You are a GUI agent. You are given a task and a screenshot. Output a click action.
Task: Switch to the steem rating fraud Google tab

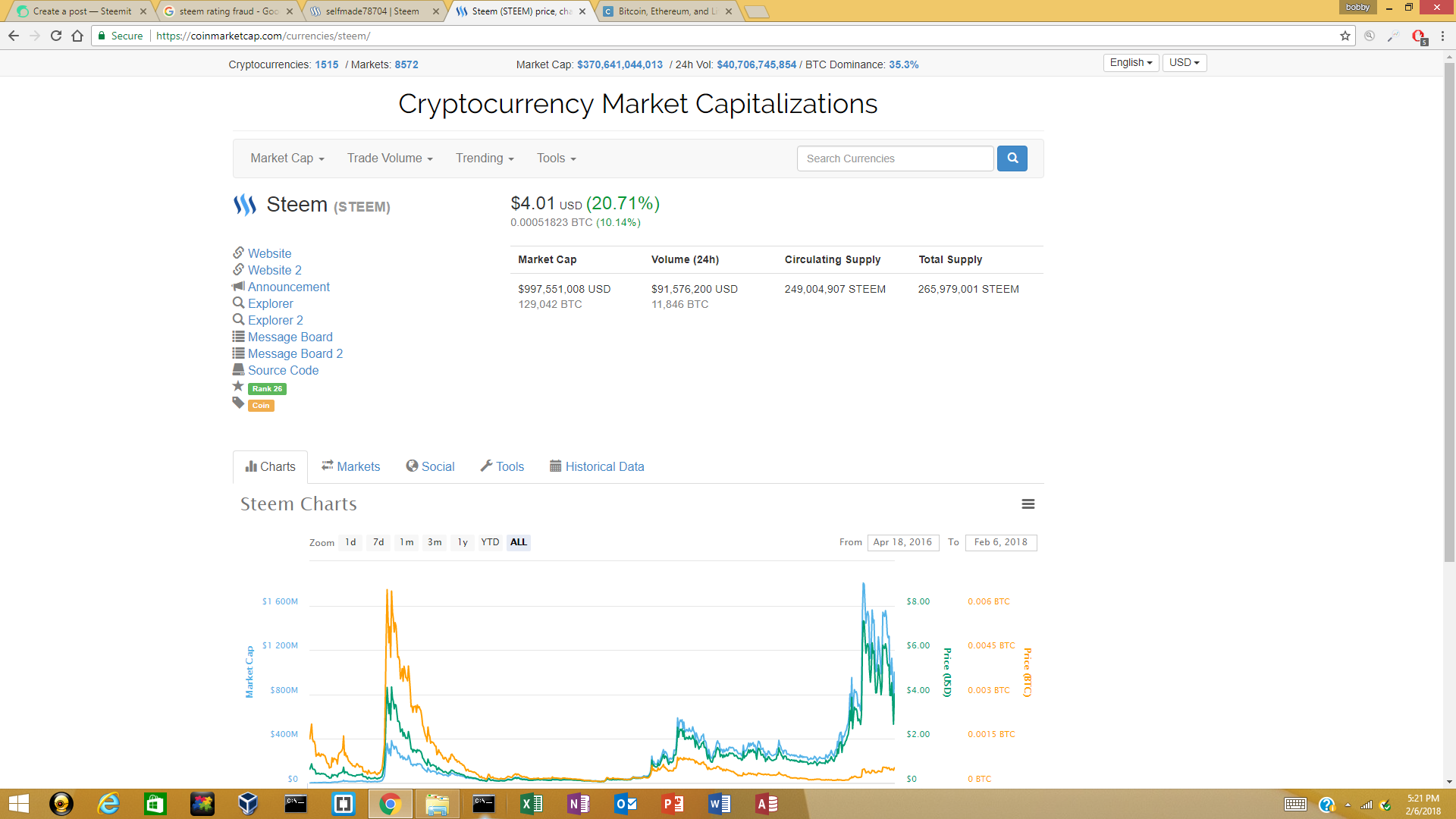[227, 11]
